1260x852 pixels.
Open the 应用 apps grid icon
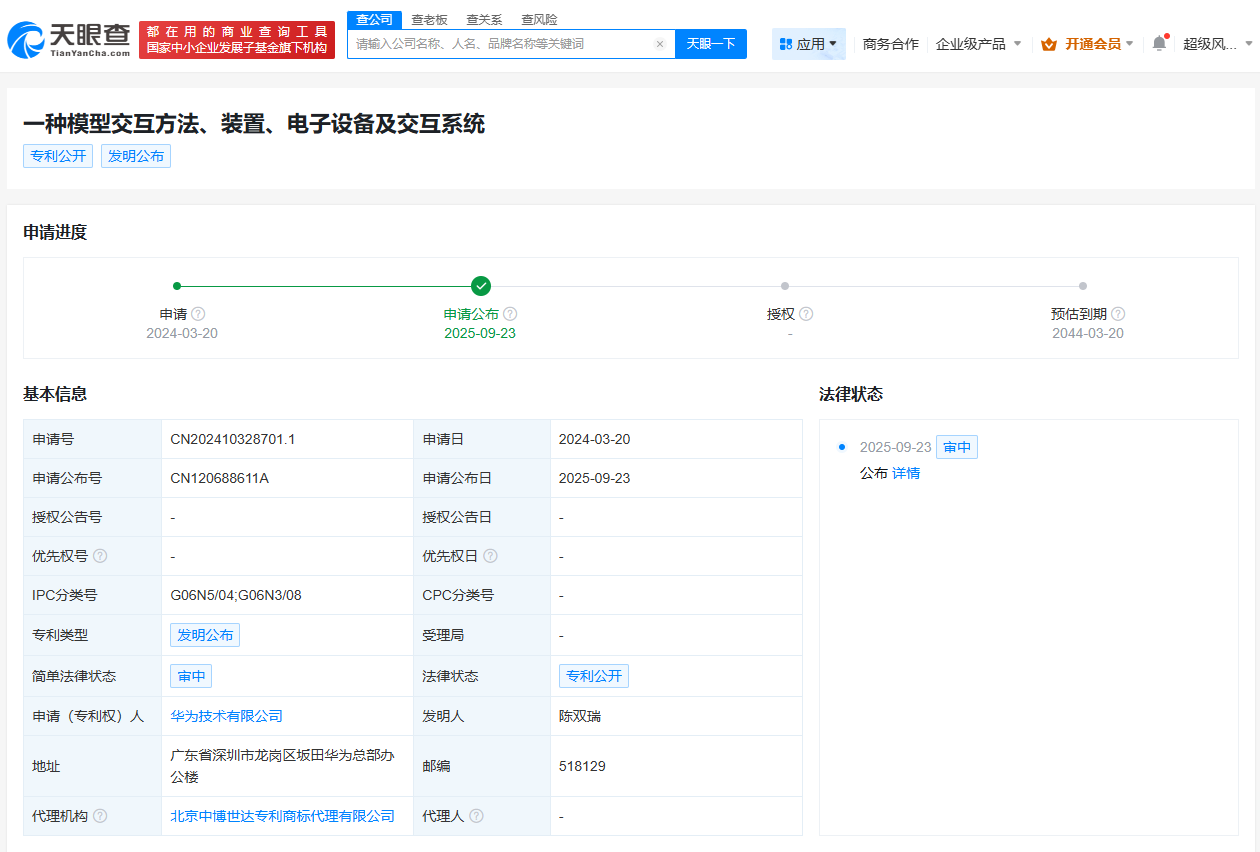coord(786,43)
